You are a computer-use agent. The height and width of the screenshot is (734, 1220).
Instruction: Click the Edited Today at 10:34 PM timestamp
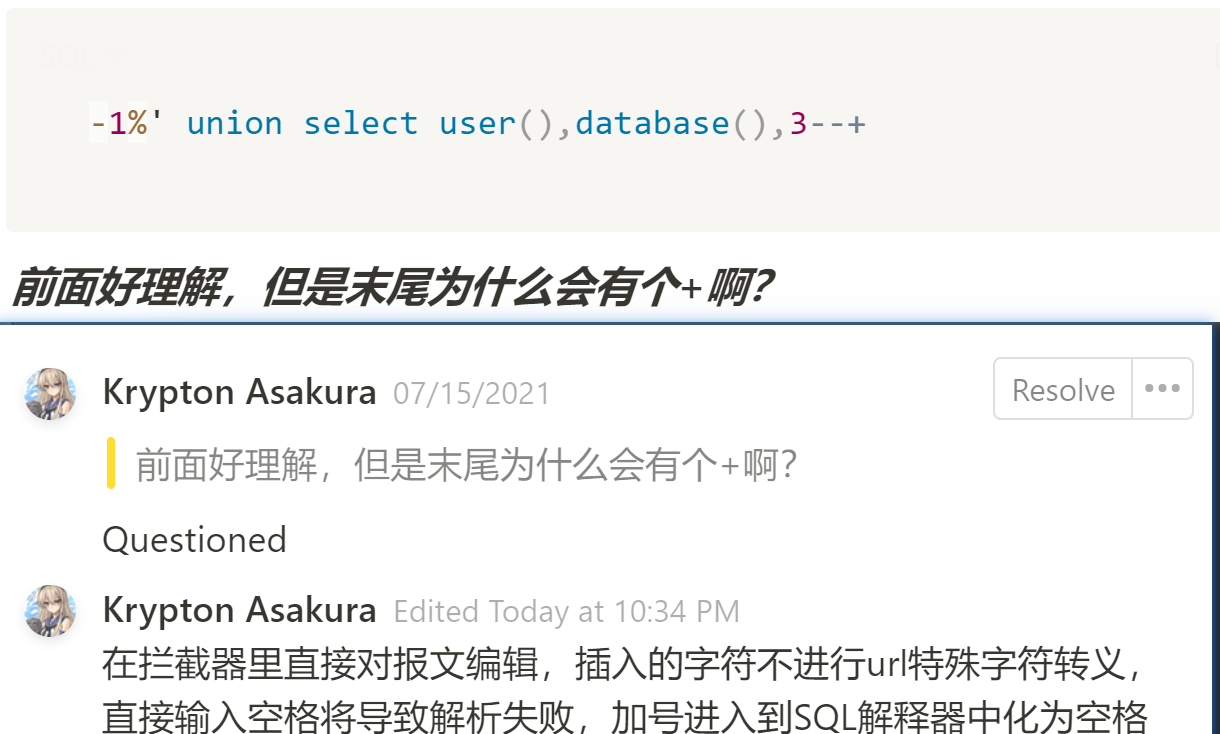pyautogui.click(x=566, y=611)
